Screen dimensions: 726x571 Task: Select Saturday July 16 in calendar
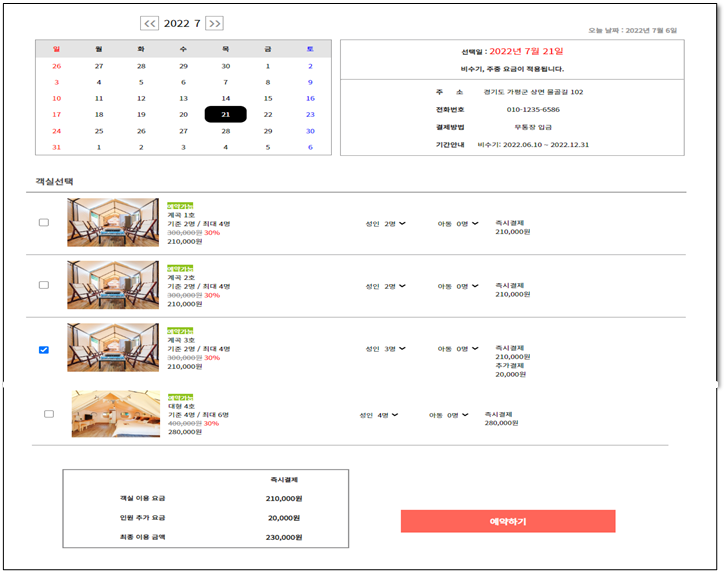point(310,98)
